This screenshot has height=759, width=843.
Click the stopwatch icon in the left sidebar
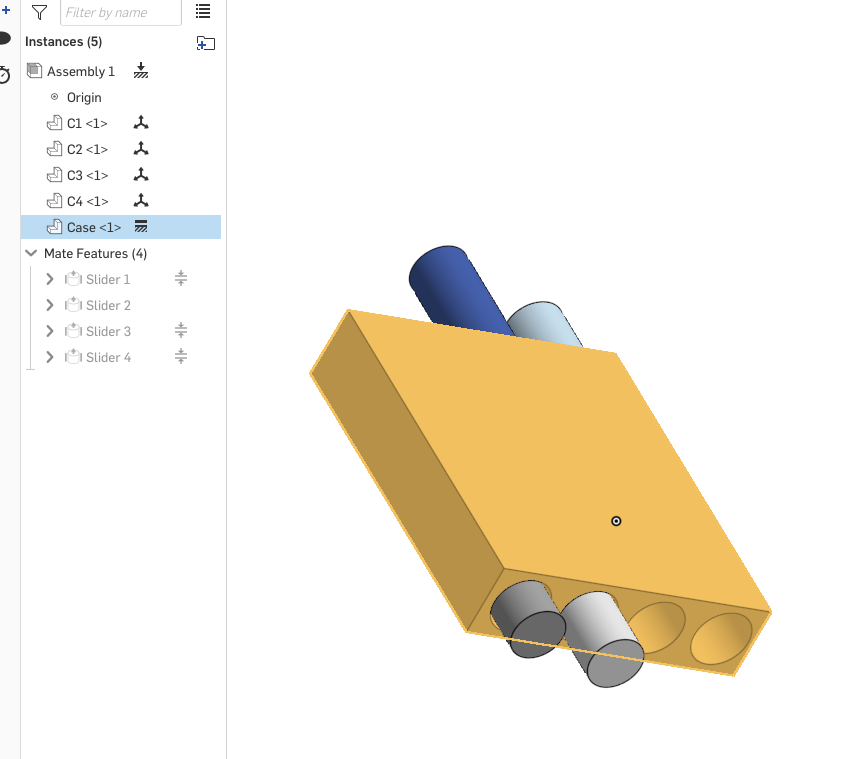click(x=4, y=74)
